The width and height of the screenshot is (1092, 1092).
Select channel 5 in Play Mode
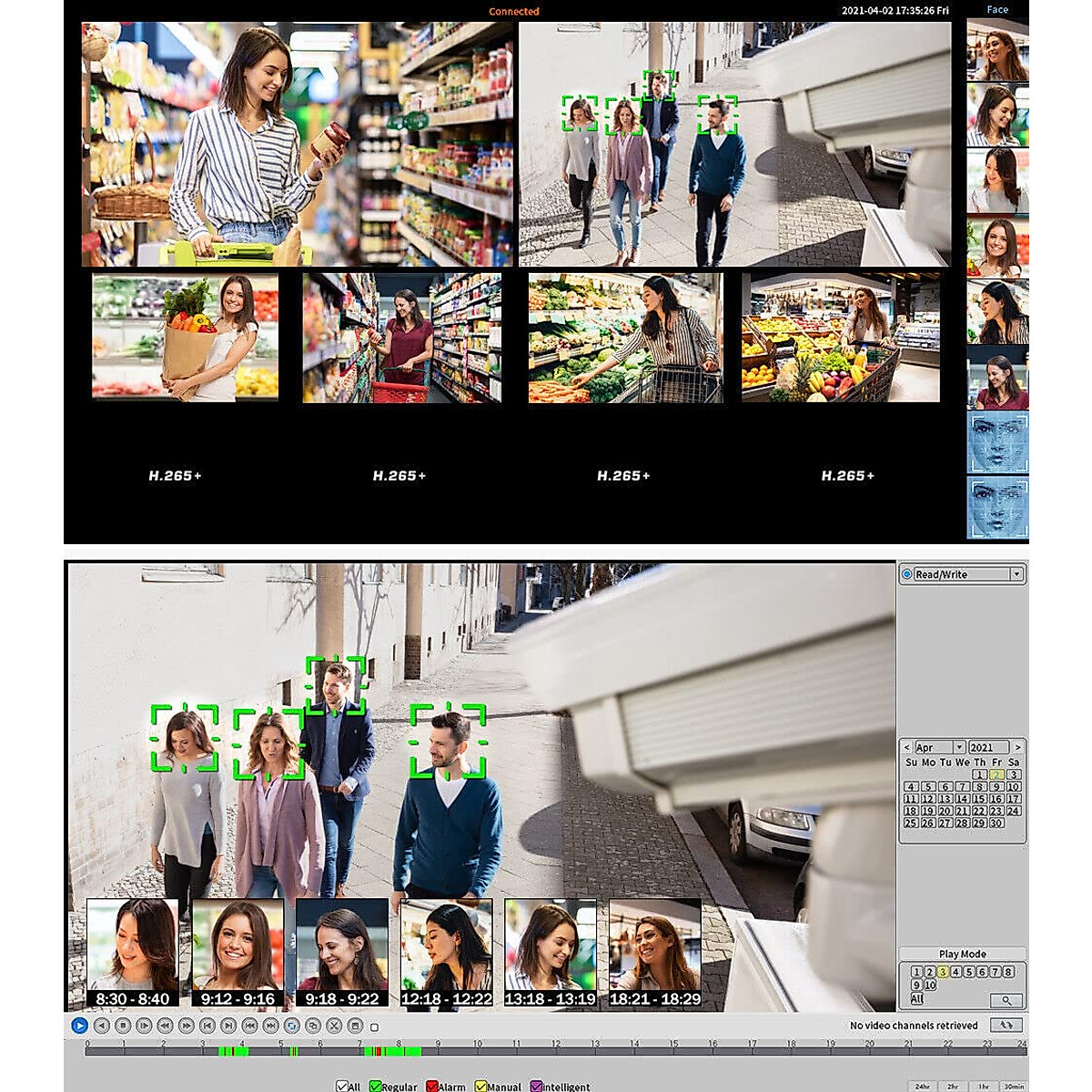969,972
